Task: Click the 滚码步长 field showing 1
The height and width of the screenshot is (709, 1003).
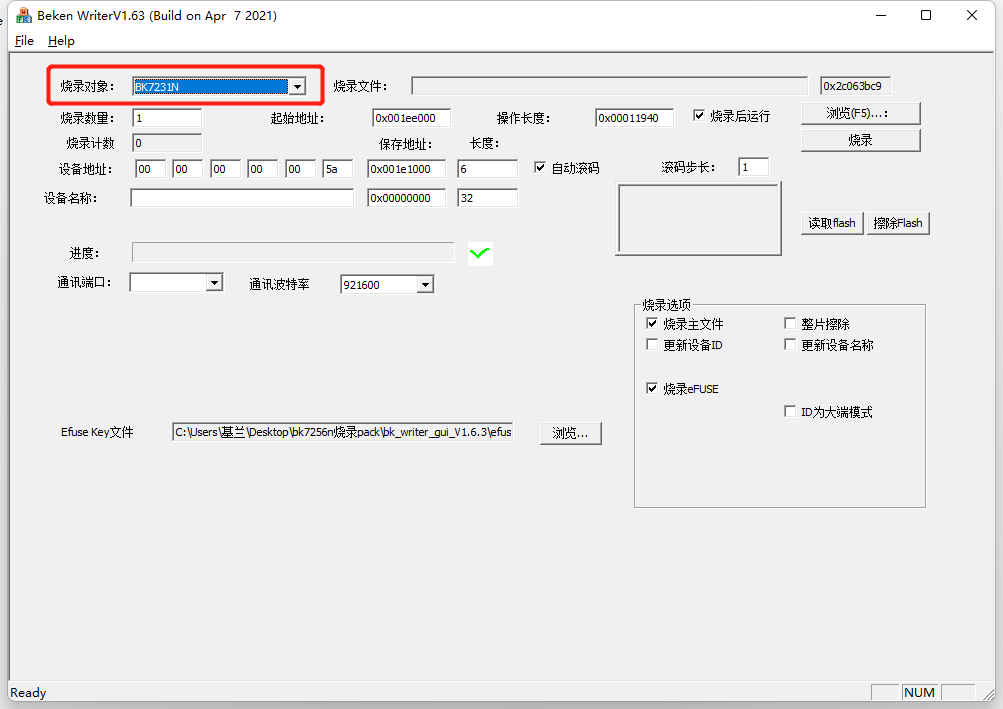Action: pos(754,167)
